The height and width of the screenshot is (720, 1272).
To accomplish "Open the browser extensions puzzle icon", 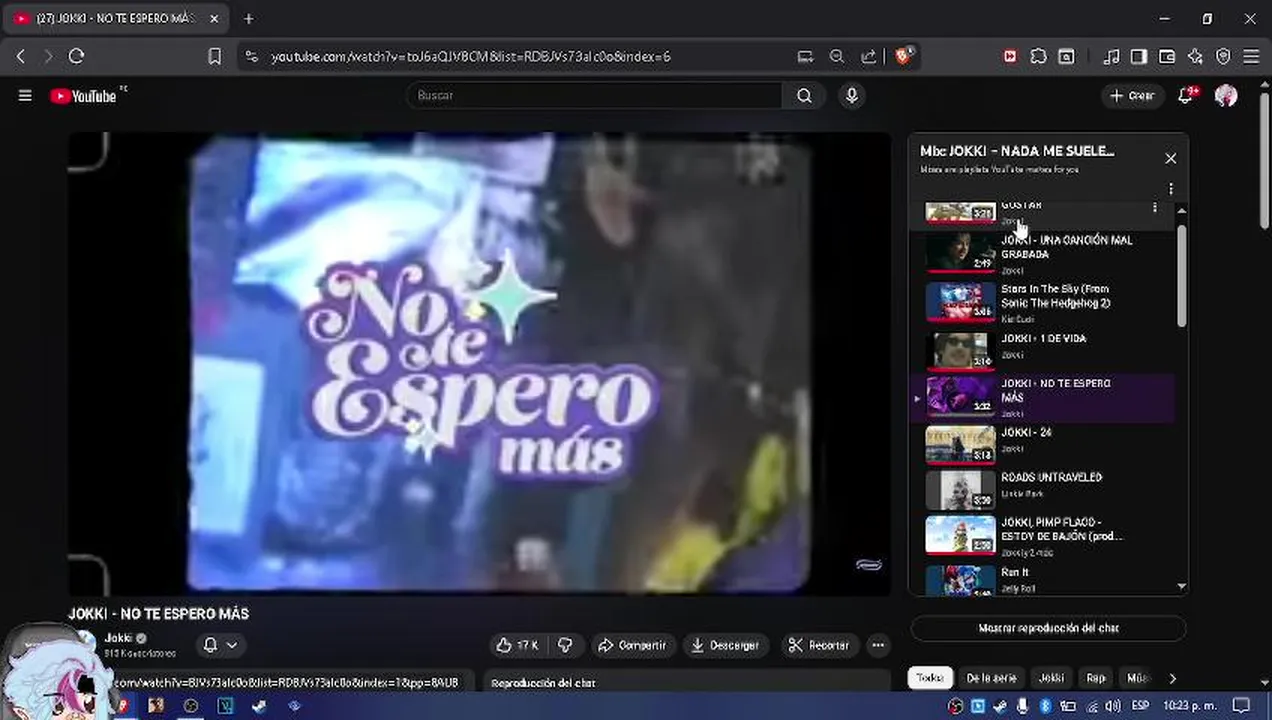I will pos(1038,57).
